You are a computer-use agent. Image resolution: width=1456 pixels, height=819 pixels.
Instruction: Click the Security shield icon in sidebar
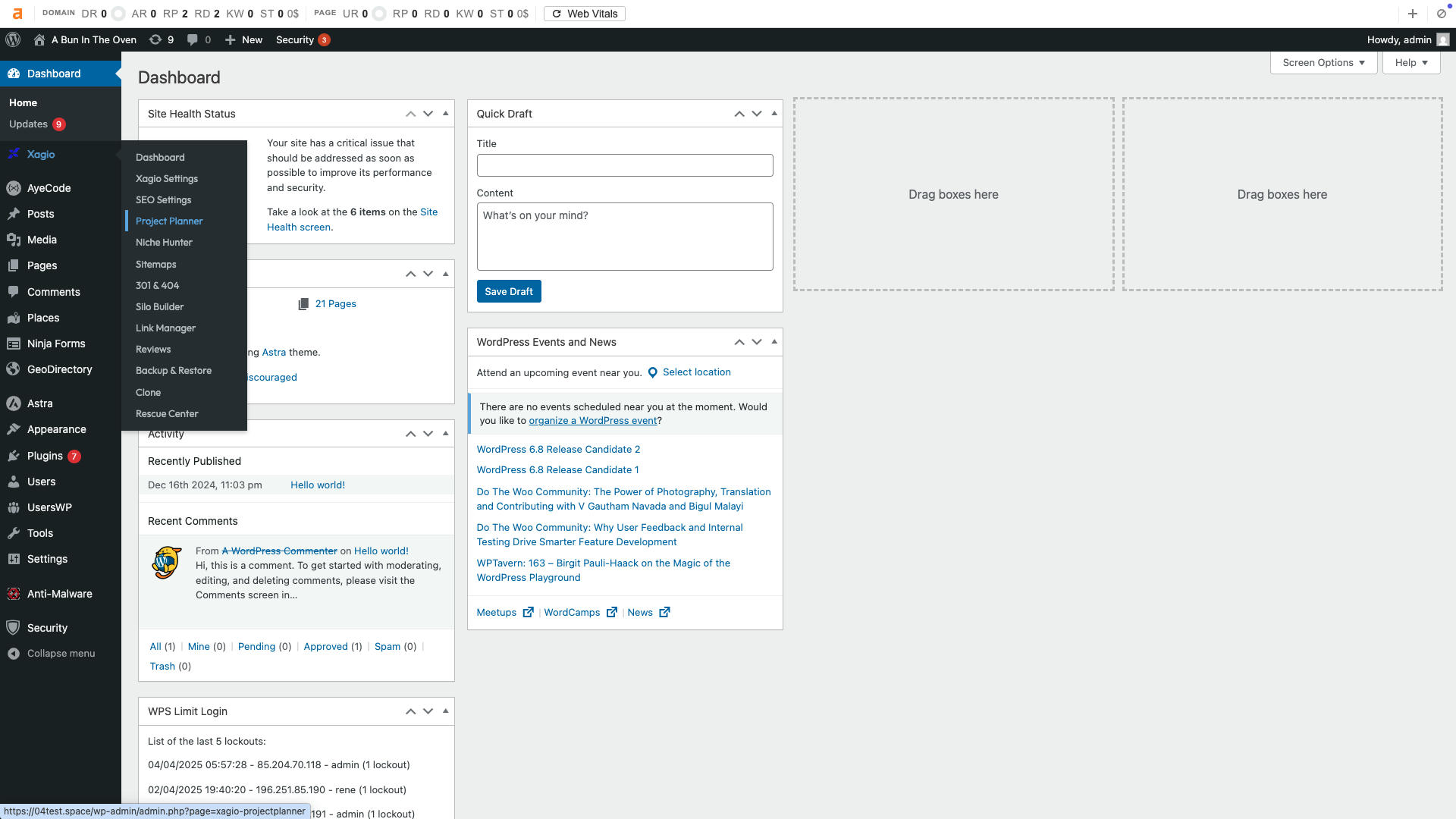coord(14,628)
